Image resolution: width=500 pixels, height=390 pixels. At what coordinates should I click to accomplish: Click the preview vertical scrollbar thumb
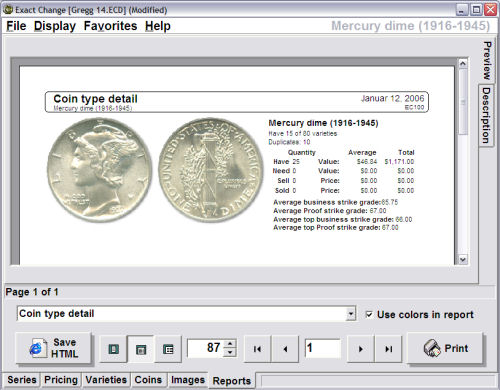[x=463, y=102]
